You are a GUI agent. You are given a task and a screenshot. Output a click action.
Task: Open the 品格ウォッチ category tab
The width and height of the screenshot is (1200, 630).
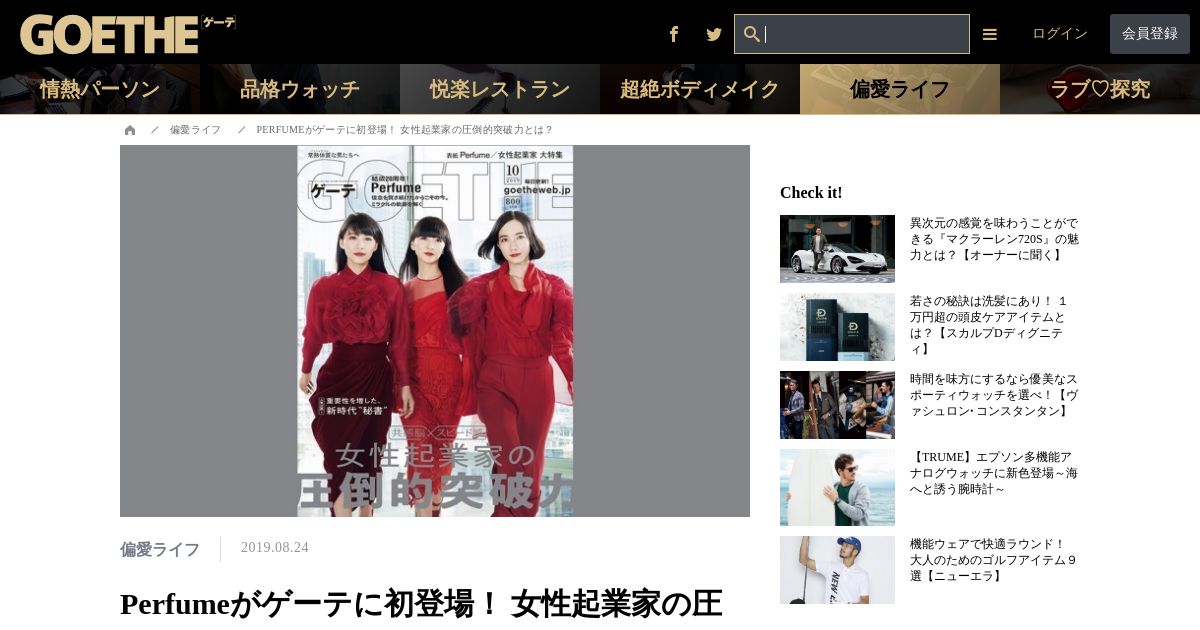tap(300, 89)
